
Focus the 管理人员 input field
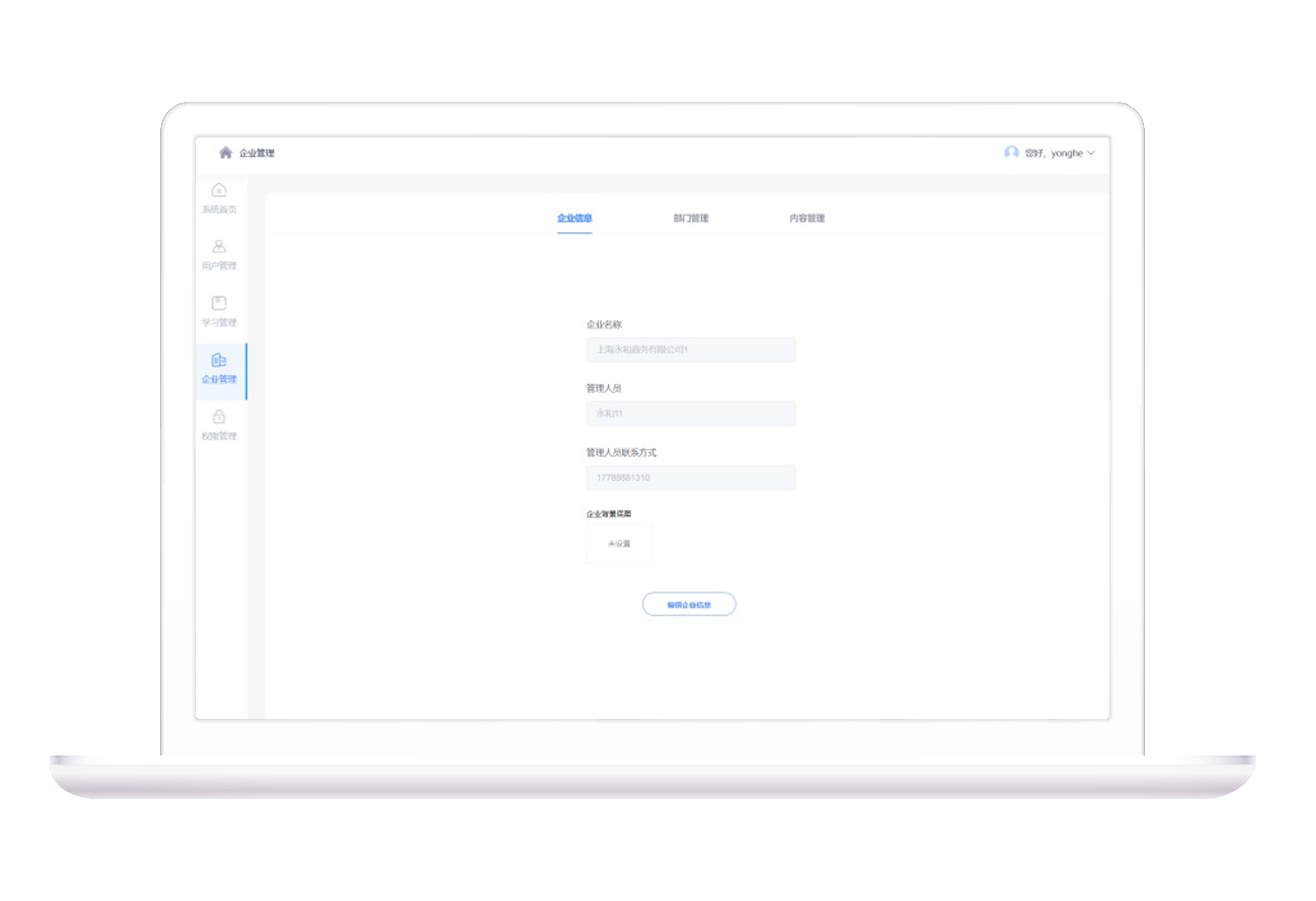[690, 413]
